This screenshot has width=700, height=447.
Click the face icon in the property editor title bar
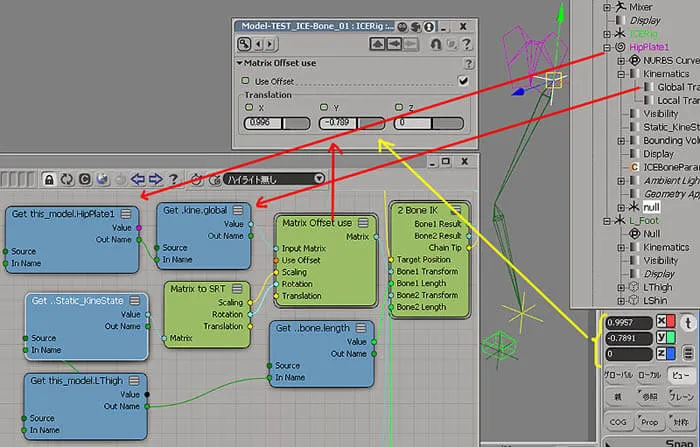pos(403,27)
